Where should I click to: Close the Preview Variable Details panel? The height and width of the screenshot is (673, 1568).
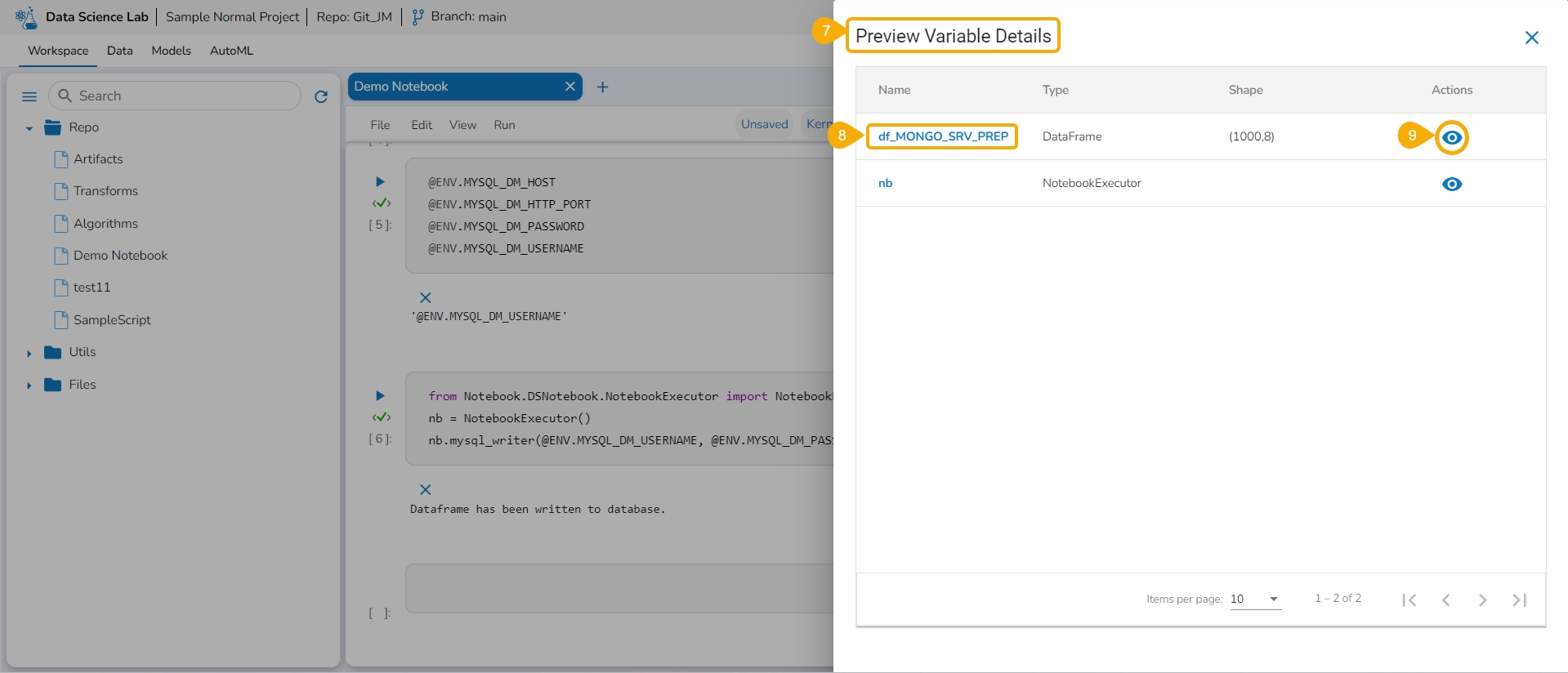[x=1531, y=38]
